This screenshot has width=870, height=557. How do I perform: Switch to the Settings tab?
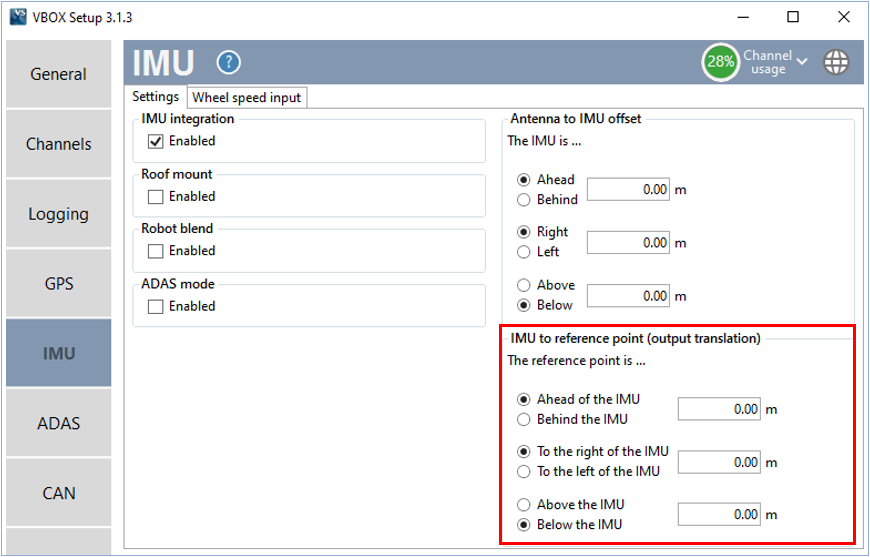[155, 97]
